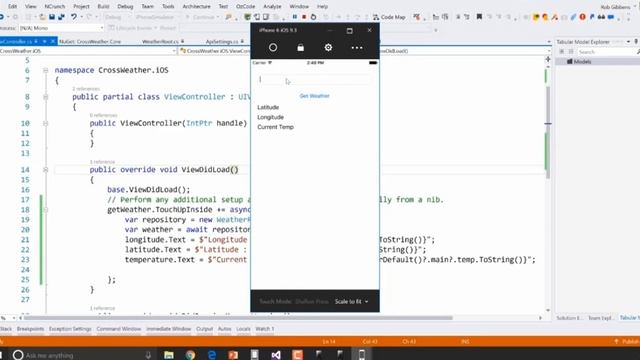640x360 pixels.
Task: Click the iPhone simulator taskbar icon
Action: click(362, 355)
